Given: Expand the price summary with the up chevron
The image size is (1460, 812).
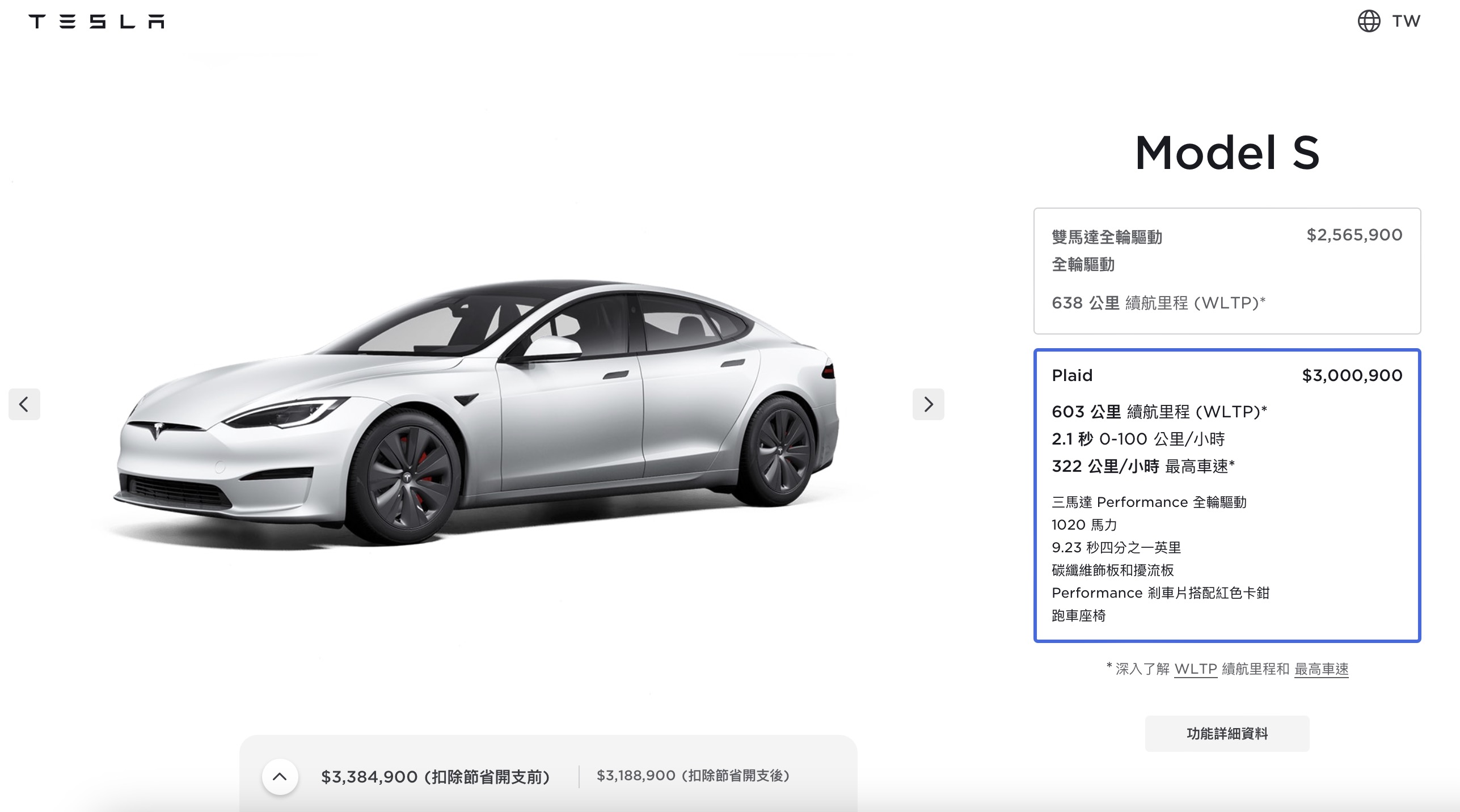Looking at the screenshot, I should [280, 776].
